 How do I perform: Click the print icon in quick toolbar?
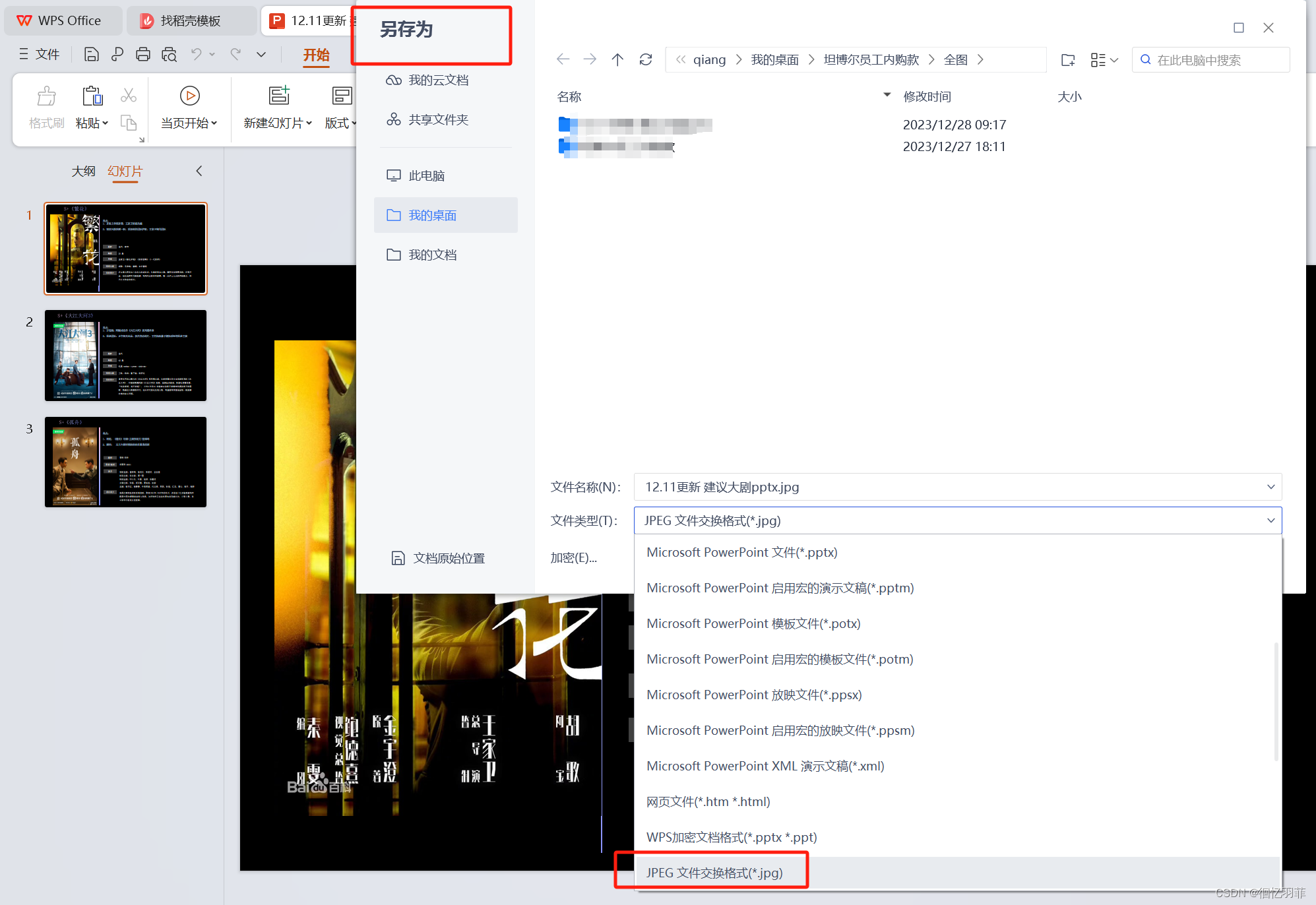pos(143,54)
